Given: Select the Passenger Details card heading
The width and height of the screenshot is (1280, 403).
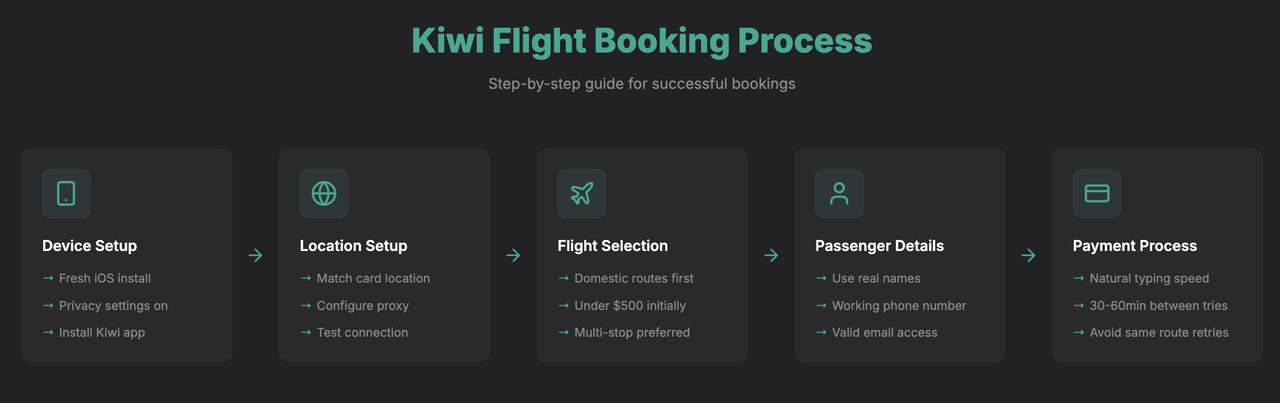Looking at the screenshot, I should 879,246.
